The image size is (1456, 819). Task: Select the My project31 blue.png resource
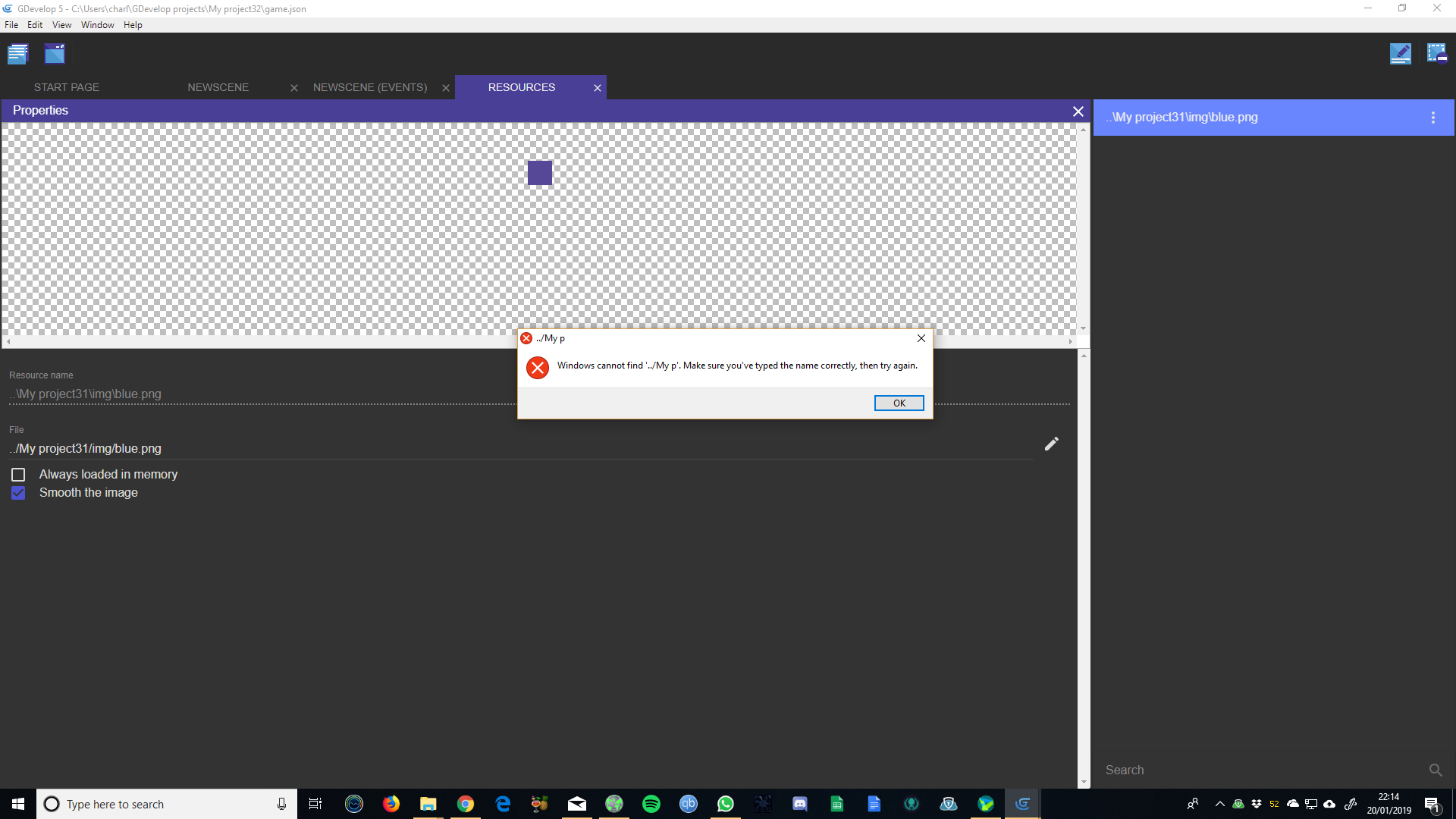1274,118
